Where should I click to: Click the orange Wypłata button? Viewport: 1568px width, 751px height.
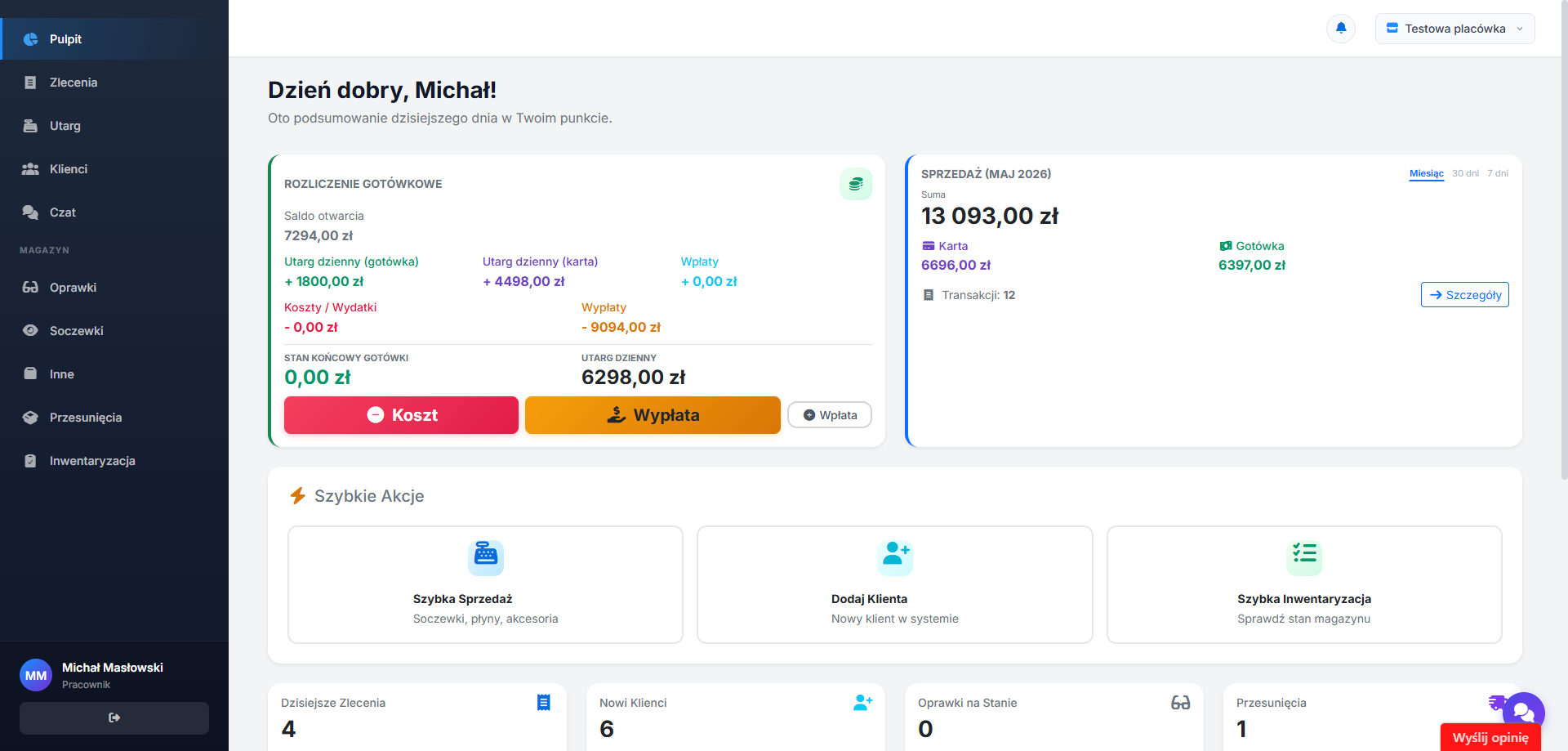click(x=653, y=415)
